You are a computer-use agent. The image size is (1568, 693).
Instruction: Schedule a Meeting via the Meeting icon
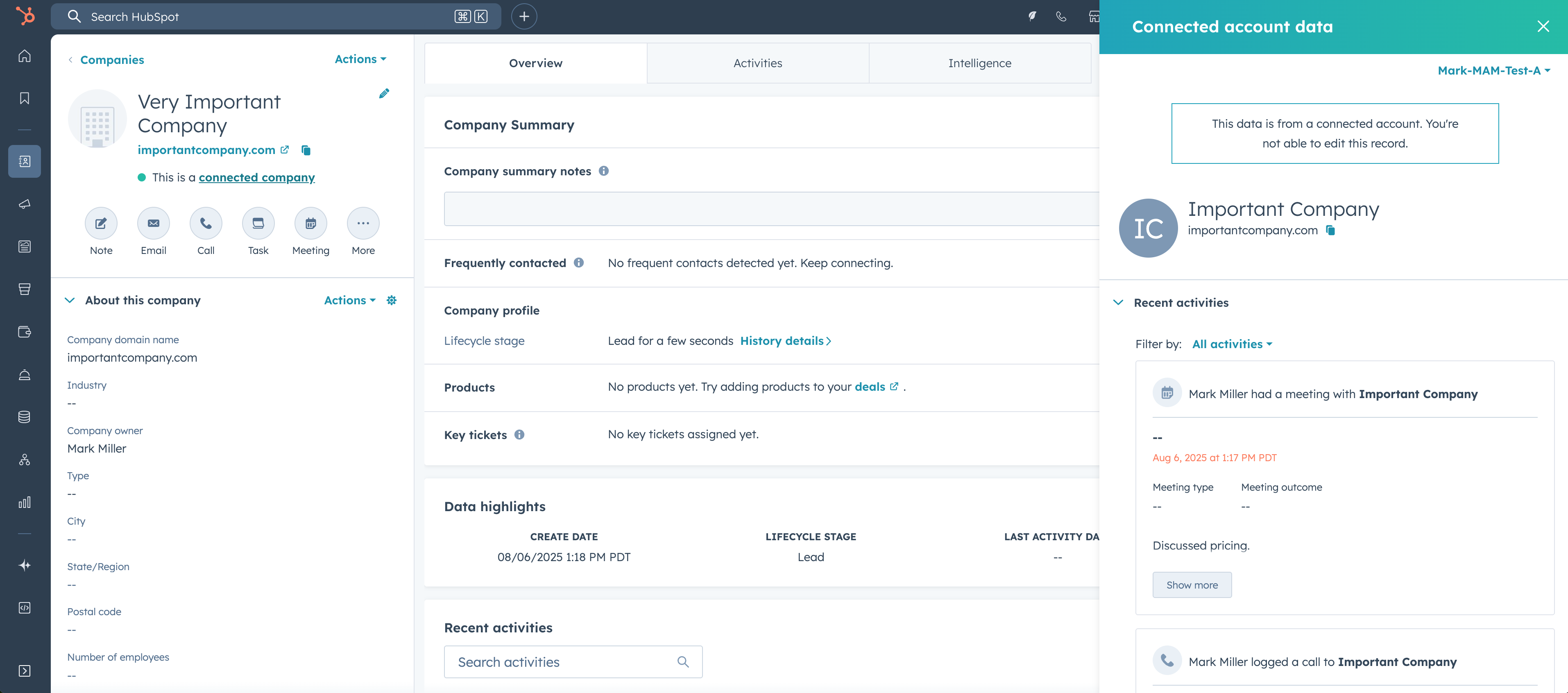coord(310,223)
